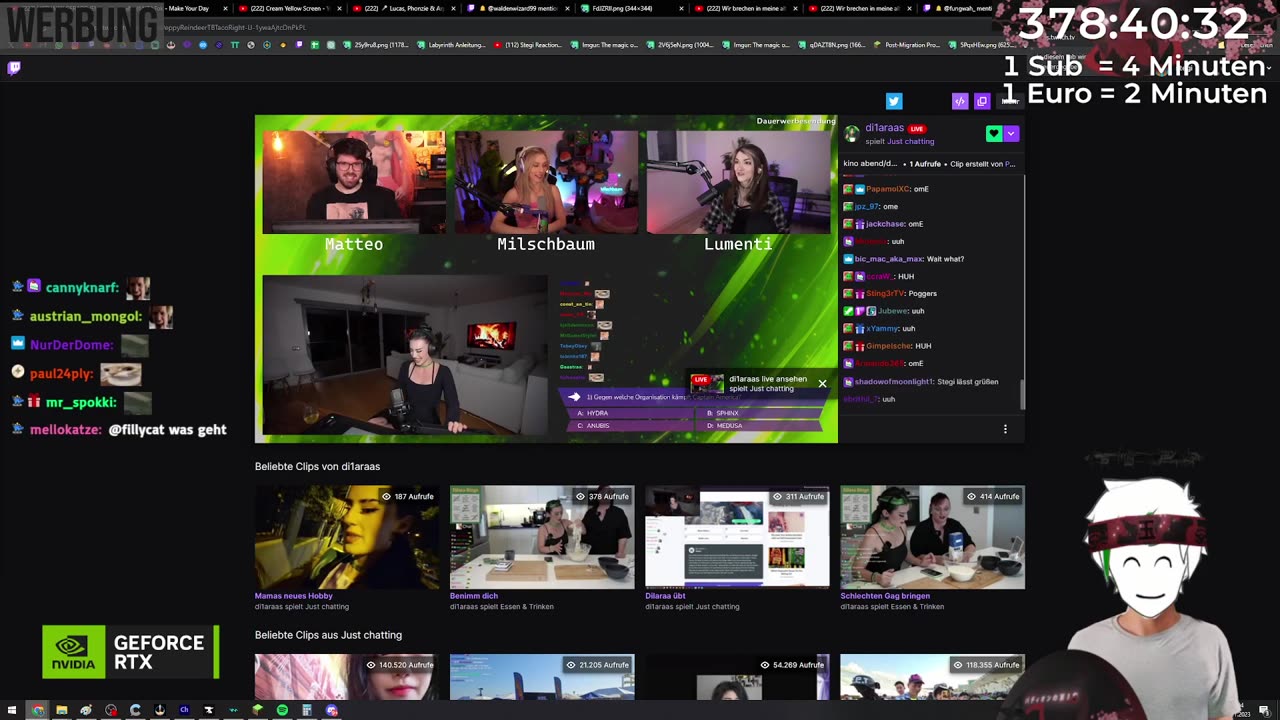The image size is (1280, 720).
Task: Open the clip with 21.205 Aufrufe
Action: click(542, 677)
